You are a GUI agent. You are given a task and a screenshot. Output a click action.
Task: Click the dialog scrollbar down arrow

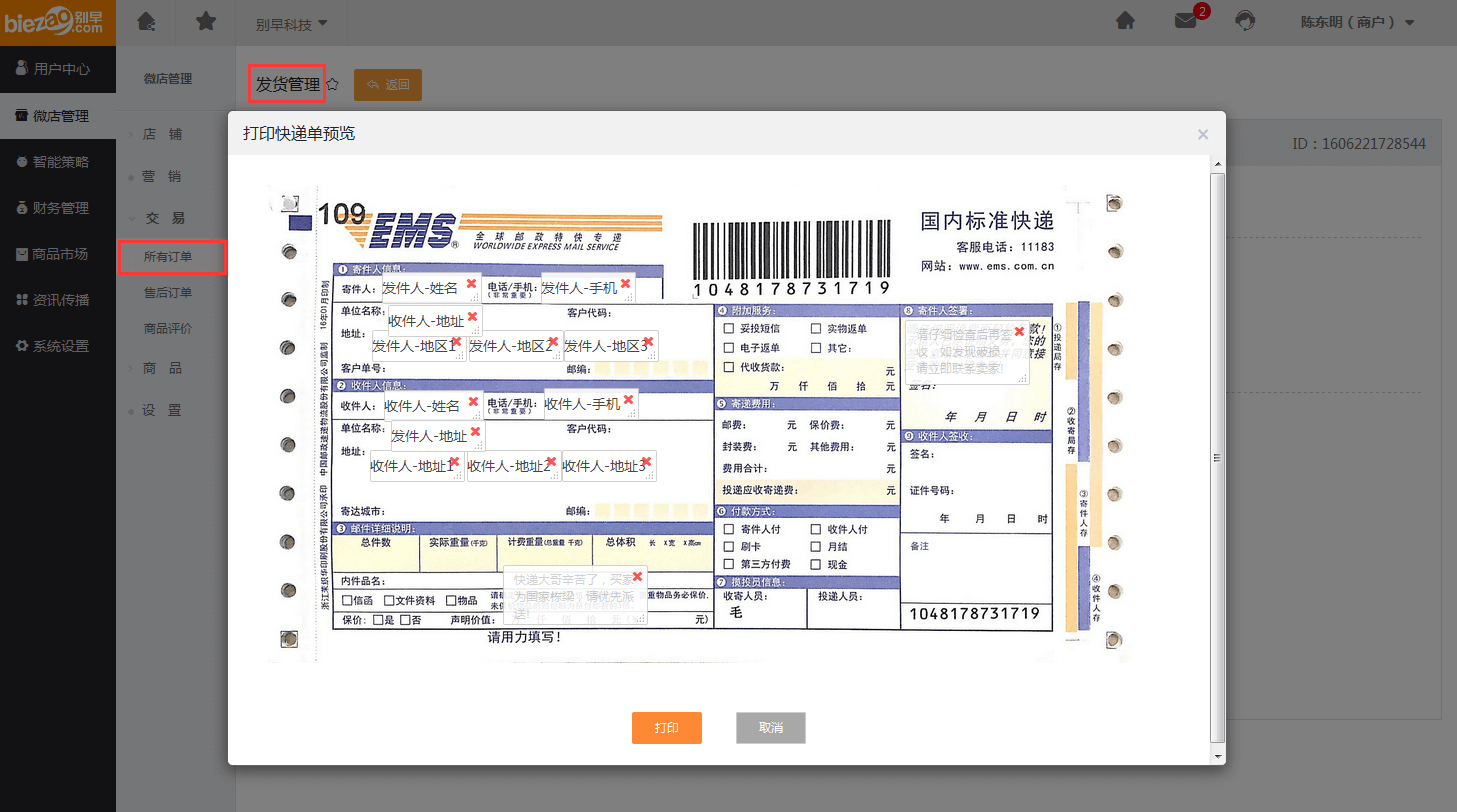(1217, 757)
